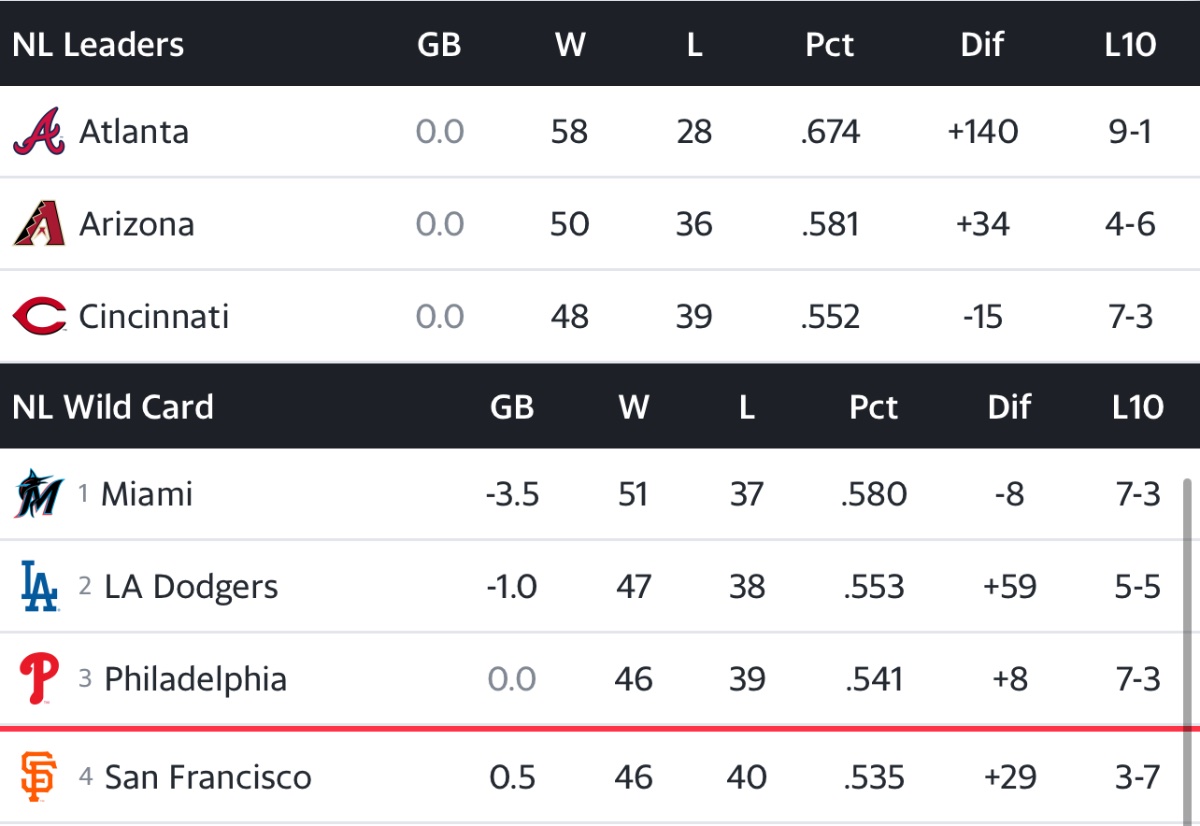This screenshot has width=1200, height=826.
Task: Sort NL Leaders by W column
Action: point(570,45)
